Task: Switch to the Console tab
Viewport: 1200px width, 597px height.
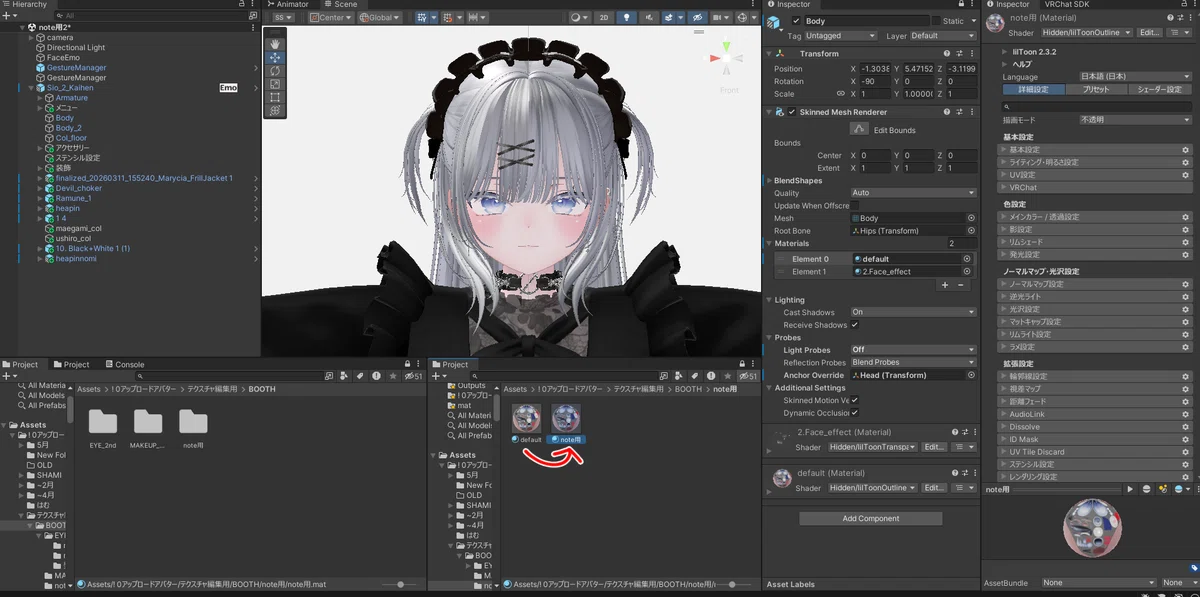Action: click(x=124, y=365)
